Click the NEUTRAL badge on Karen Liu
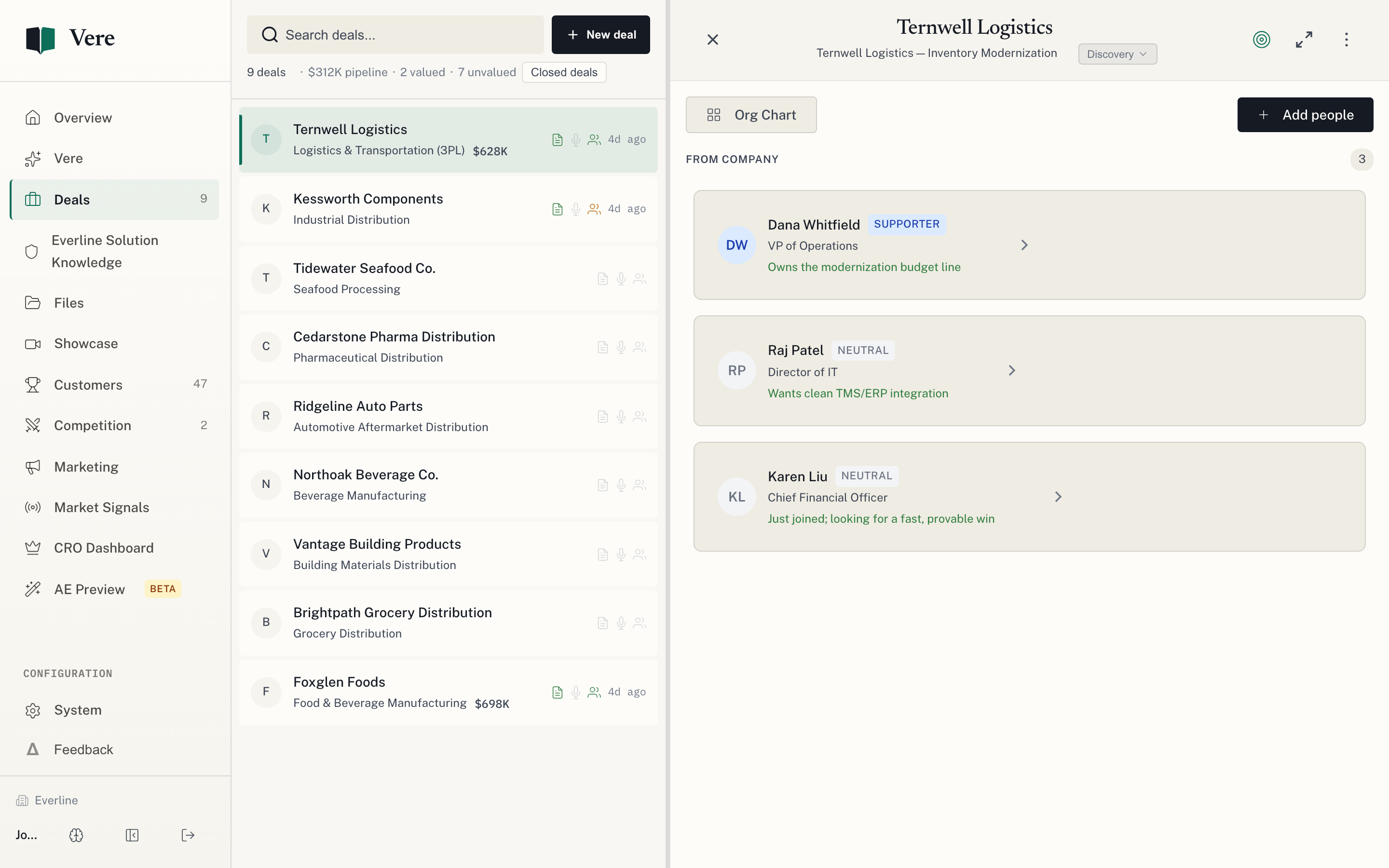 click(867, 475)
